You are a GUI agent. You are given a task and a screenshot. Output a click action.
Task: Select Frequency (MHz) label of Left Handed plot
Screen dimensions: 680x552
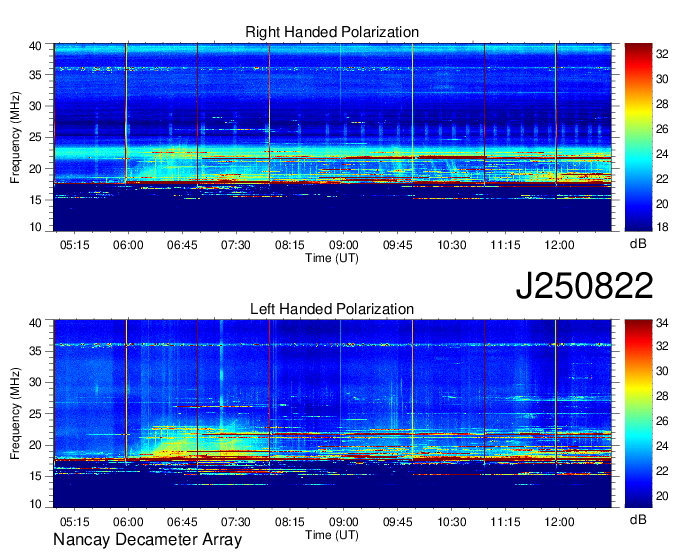pos(15,414)
